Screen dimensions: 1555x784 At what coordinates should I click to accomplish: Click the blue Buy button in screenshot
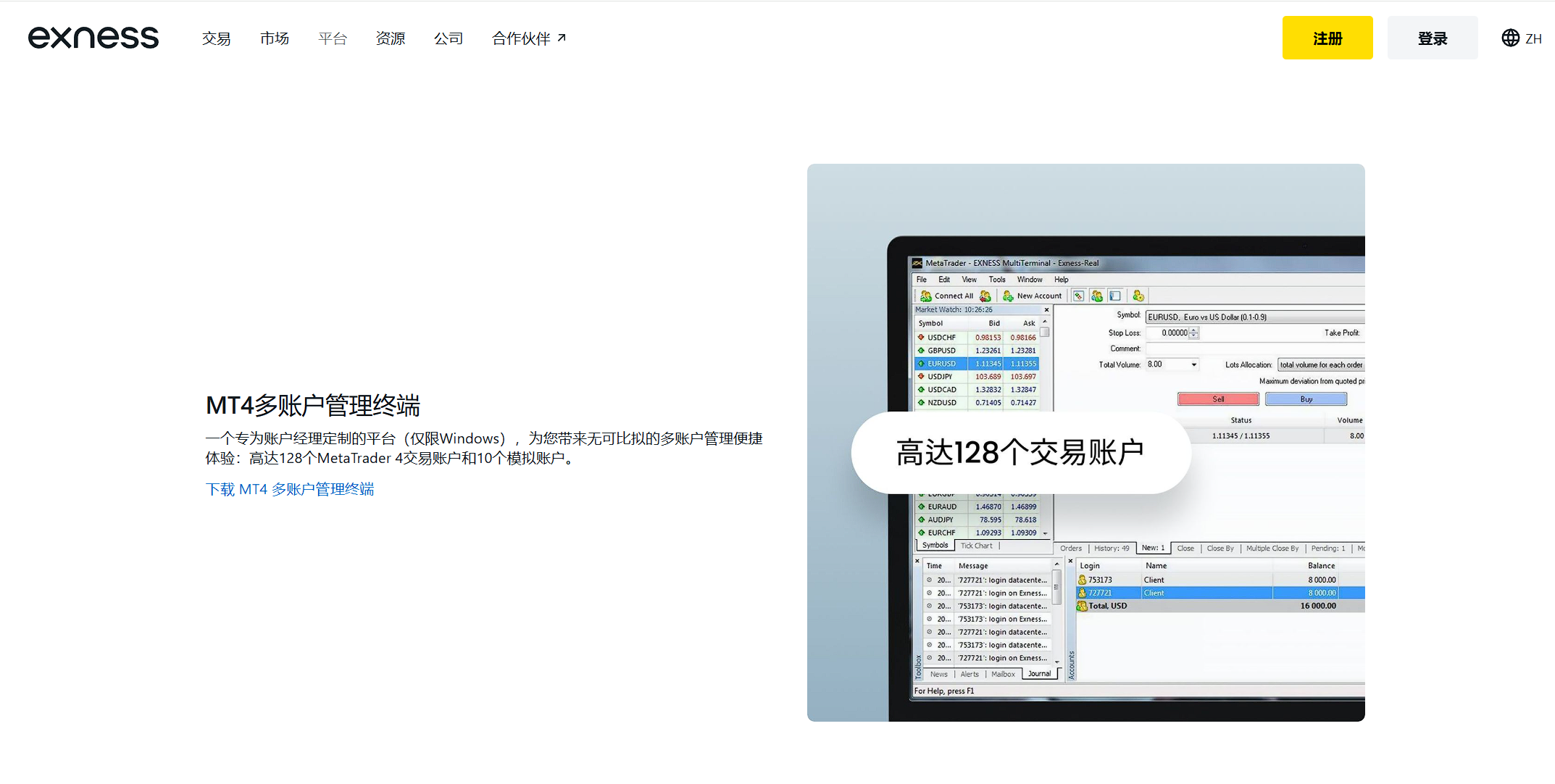[1306, 399]
